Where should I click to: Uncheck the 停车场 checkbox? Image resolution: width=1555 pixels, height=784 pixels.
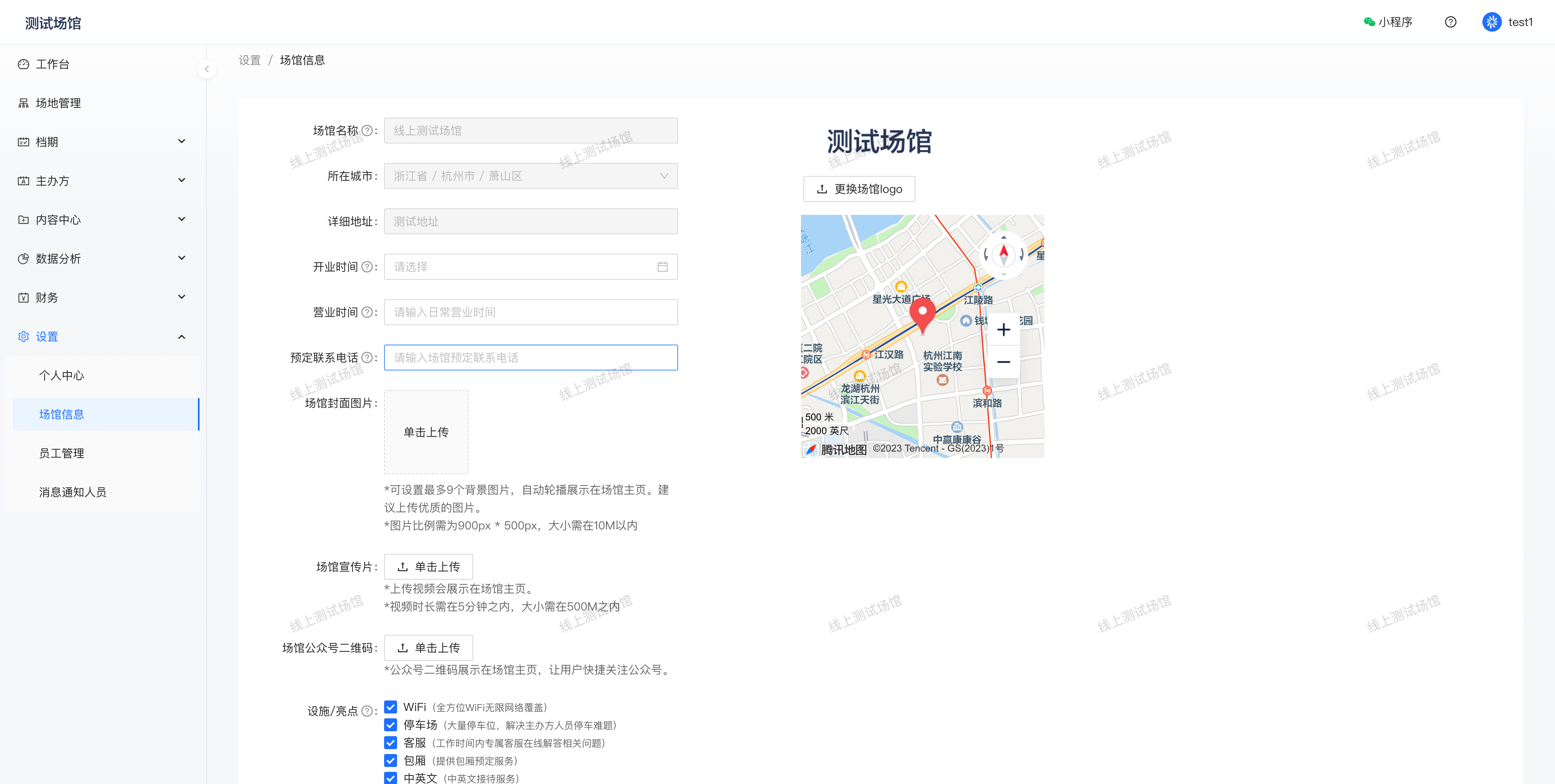[391, 725]
